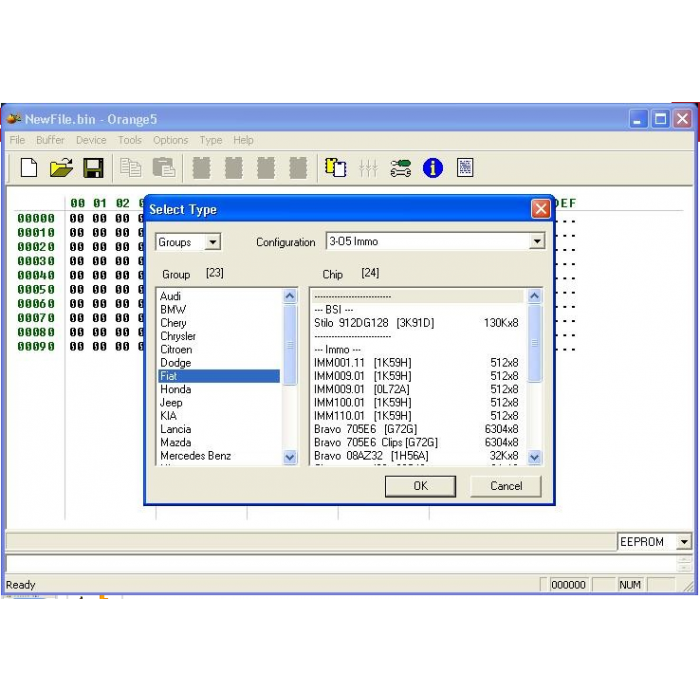Image resolution: width=700 pixels, height=700 pixels.
Task: Click the hex address 00000 row label
Action: pos(36,218)
